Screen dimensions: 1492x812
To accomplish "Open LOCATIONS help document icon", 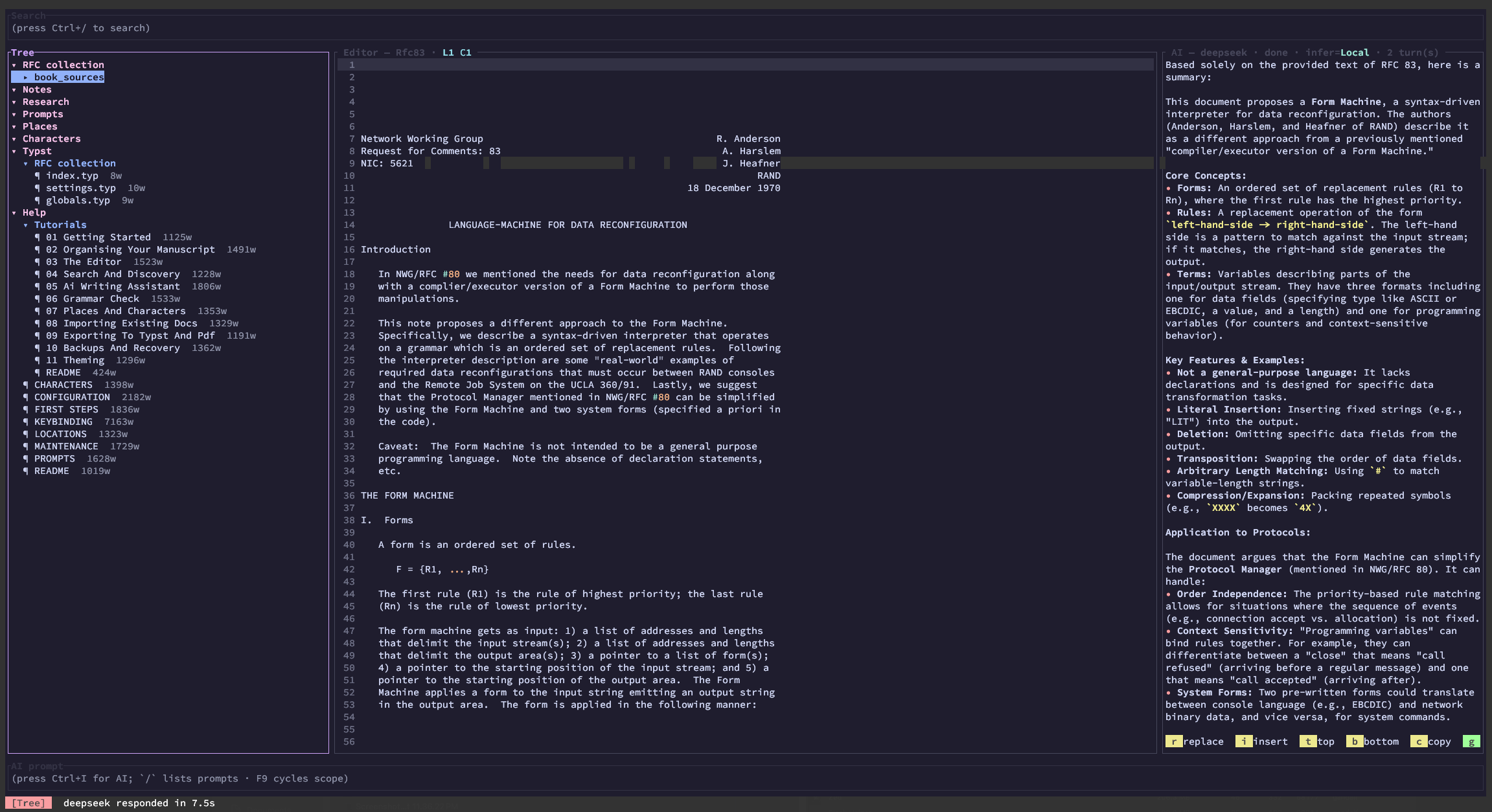I will coord(25,434).
